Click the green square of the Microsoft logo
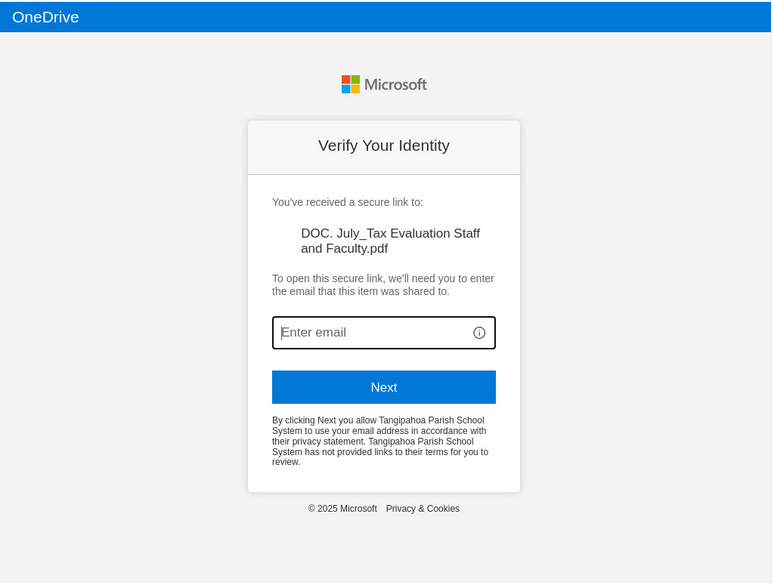The width and height of the screenshot is (773, 583). 355,79
